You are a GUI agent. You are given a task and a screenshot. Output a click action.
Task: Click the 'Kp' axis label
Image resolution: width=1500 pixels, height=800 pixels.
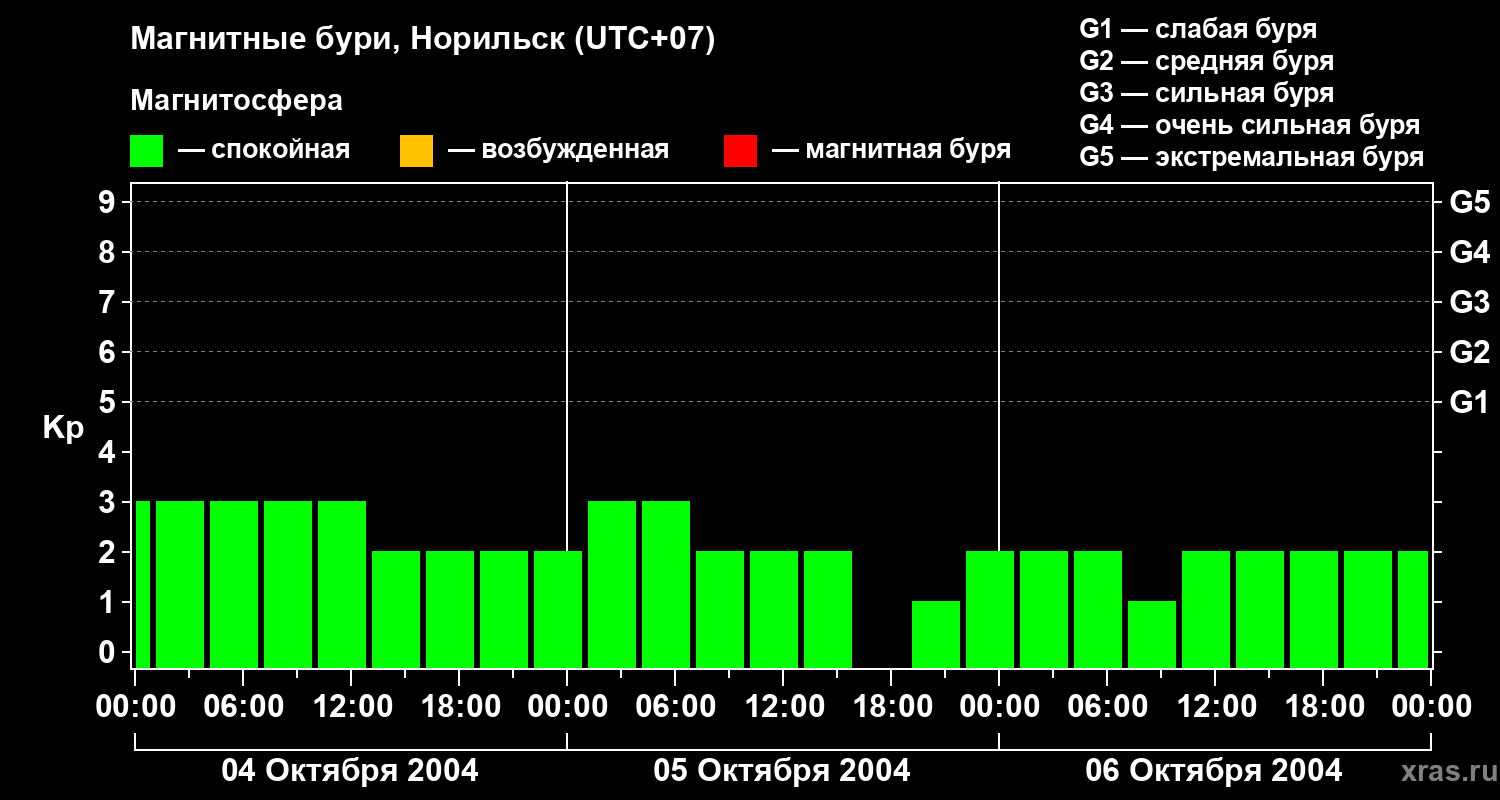[63, 428]
